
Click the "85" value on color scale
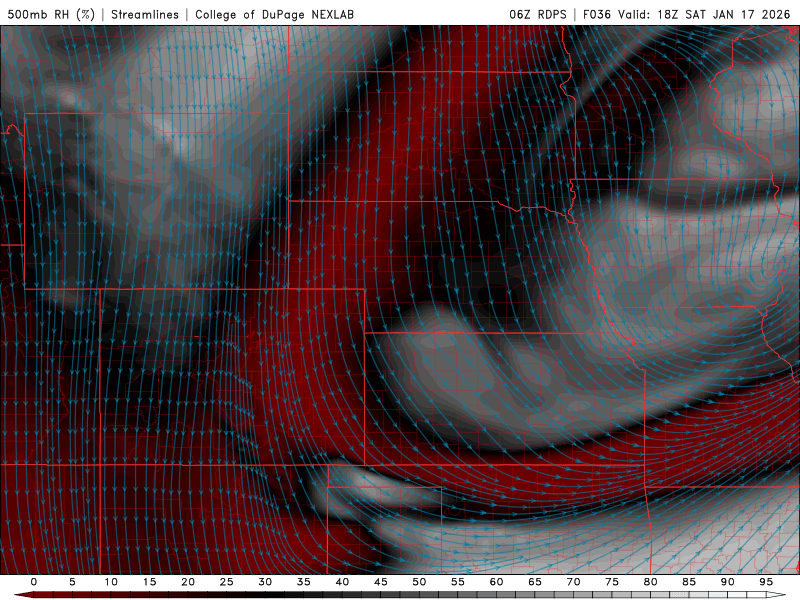688,582
